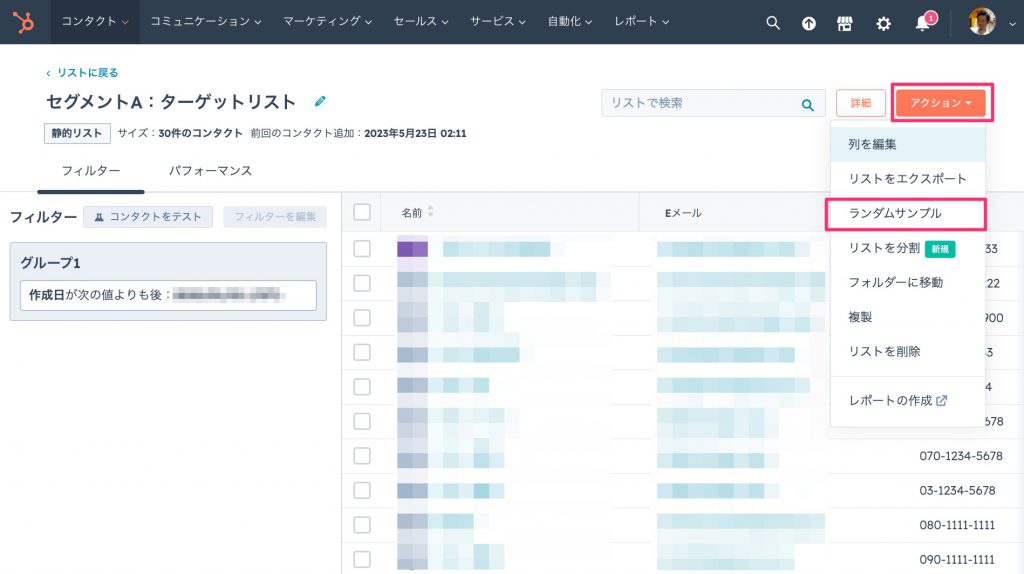
Task: Click the 作成日 filter condition box
Action: [168, 295]
